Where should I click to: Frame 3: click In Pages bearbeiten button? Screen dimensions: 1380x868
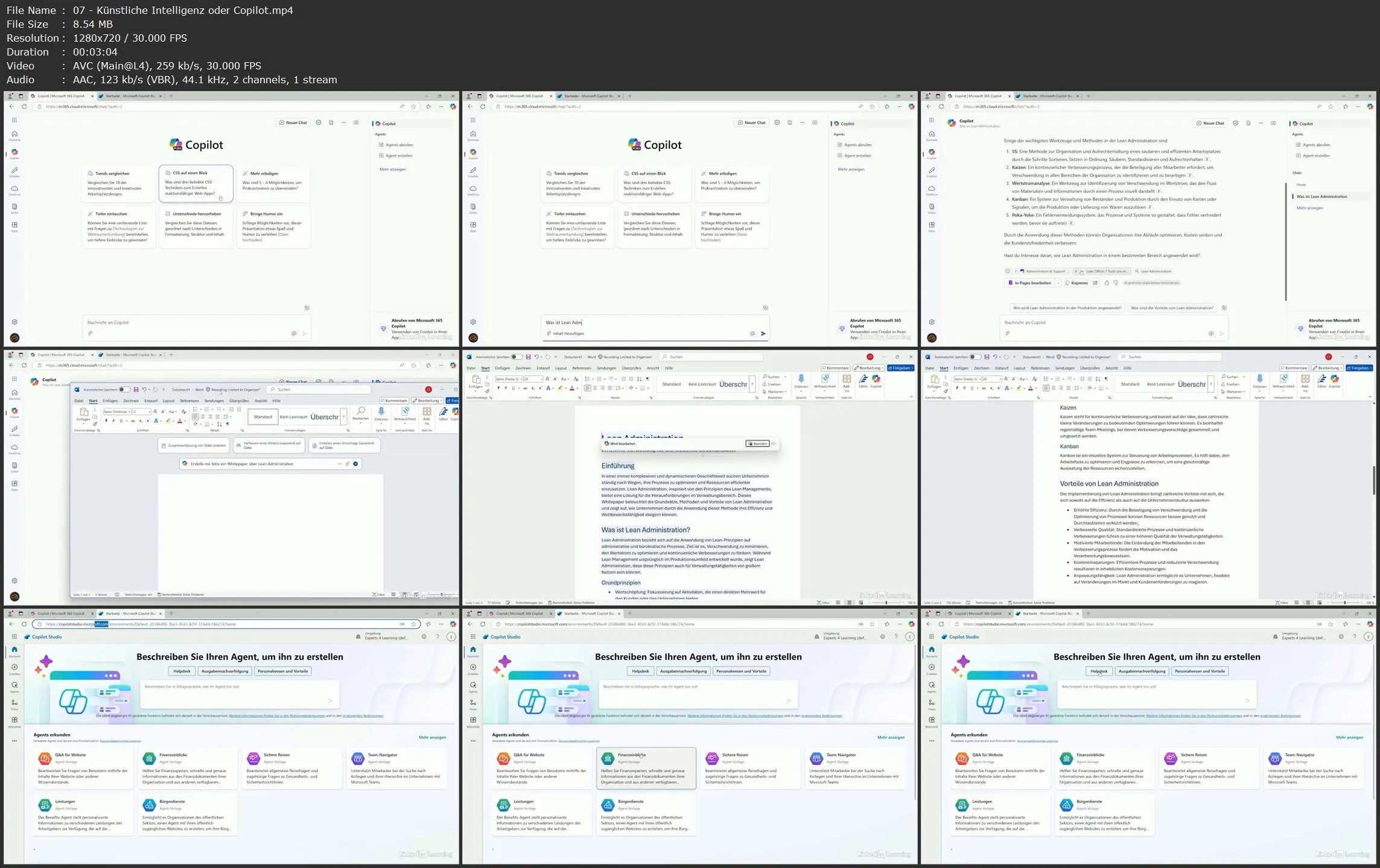point(1029,283)
